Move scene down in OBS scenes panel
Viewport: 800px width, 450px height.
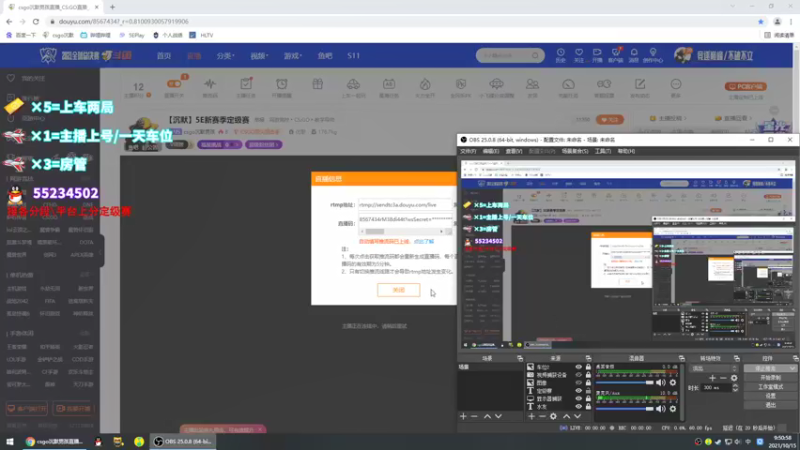click(x=498, y=416)
